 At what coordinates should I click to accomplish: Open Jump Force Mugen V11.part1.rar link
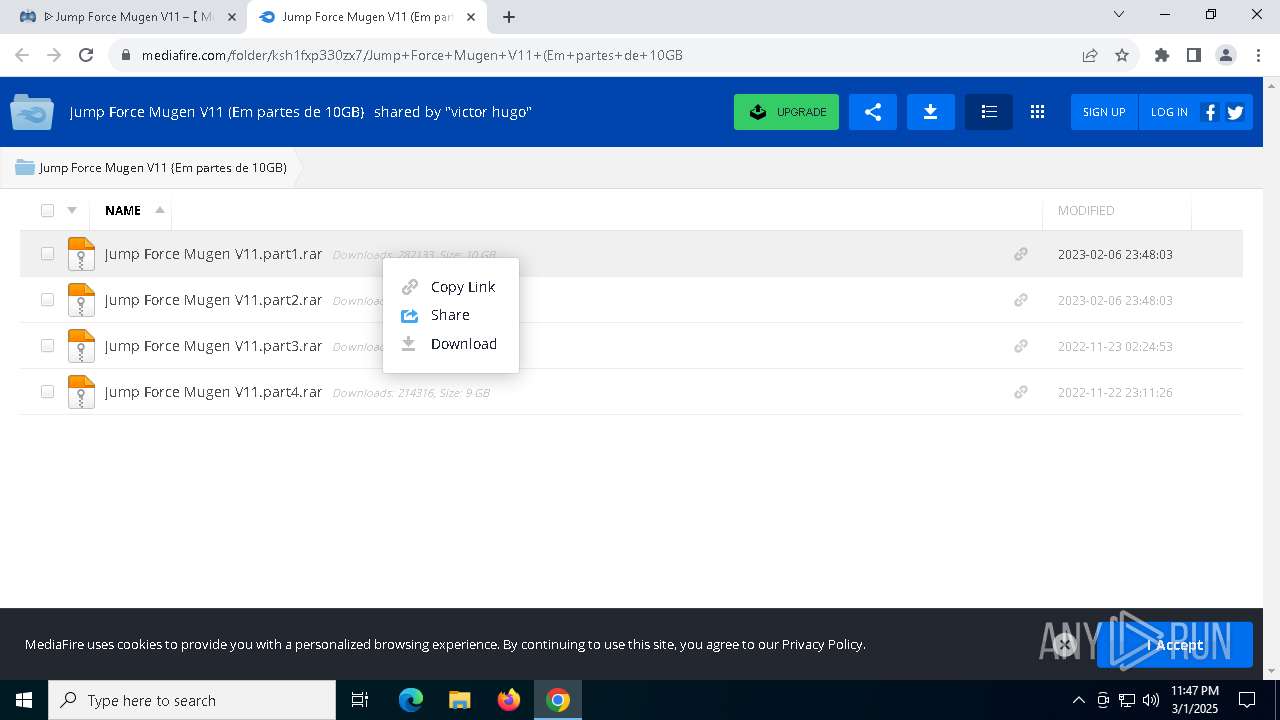click(x=213, y=254)
